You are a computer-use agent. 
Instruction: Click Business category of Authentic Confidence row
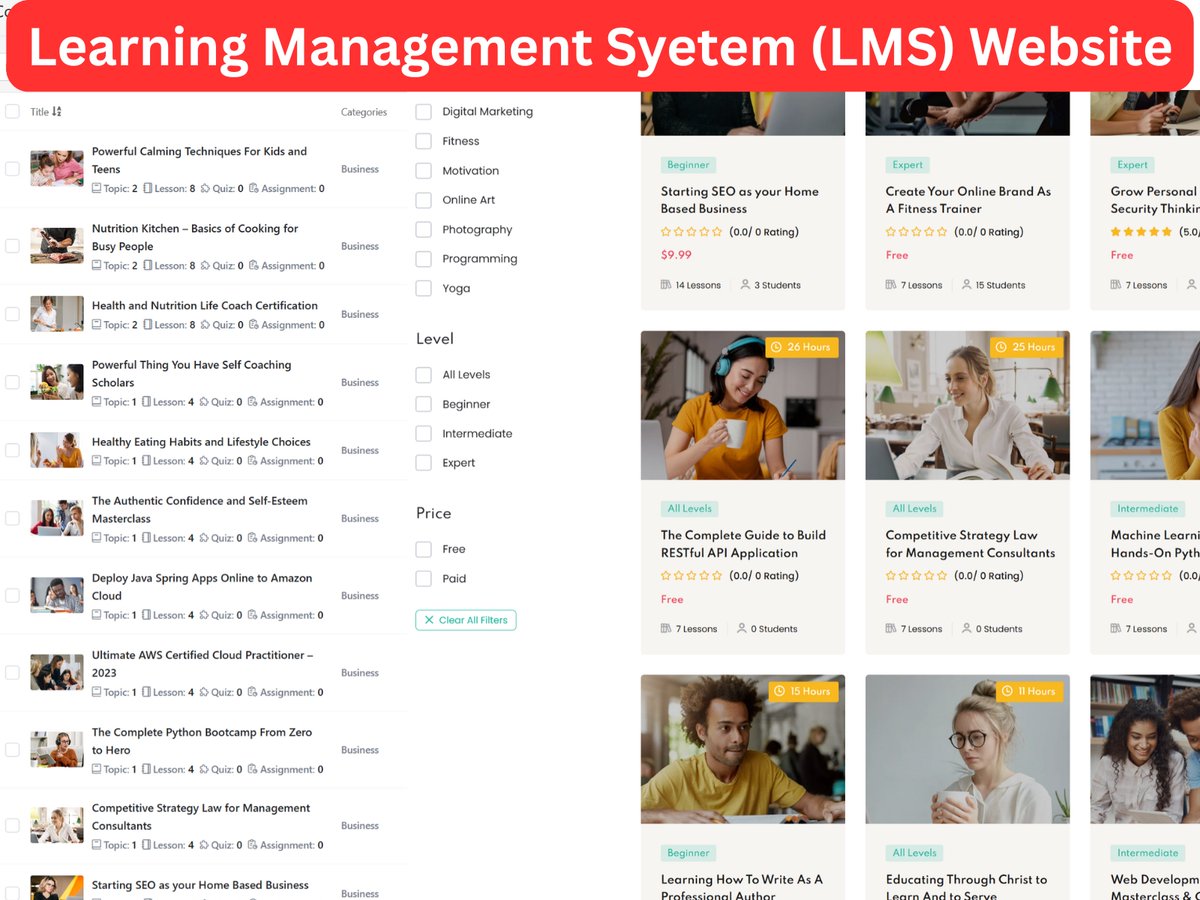(x=360, y=519)
